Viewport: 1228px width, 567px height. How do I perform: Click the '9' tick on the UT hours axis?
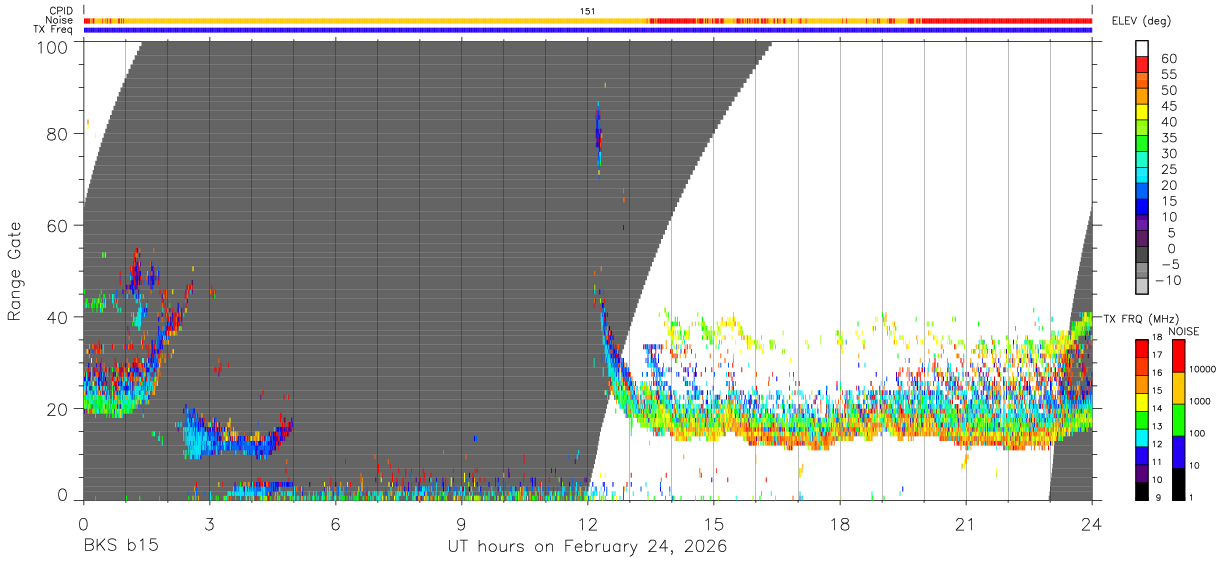461,524
